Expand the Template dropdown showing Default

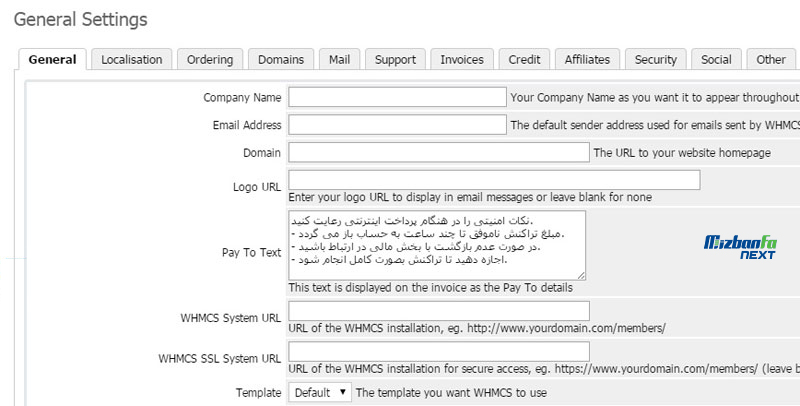point(320,393)
